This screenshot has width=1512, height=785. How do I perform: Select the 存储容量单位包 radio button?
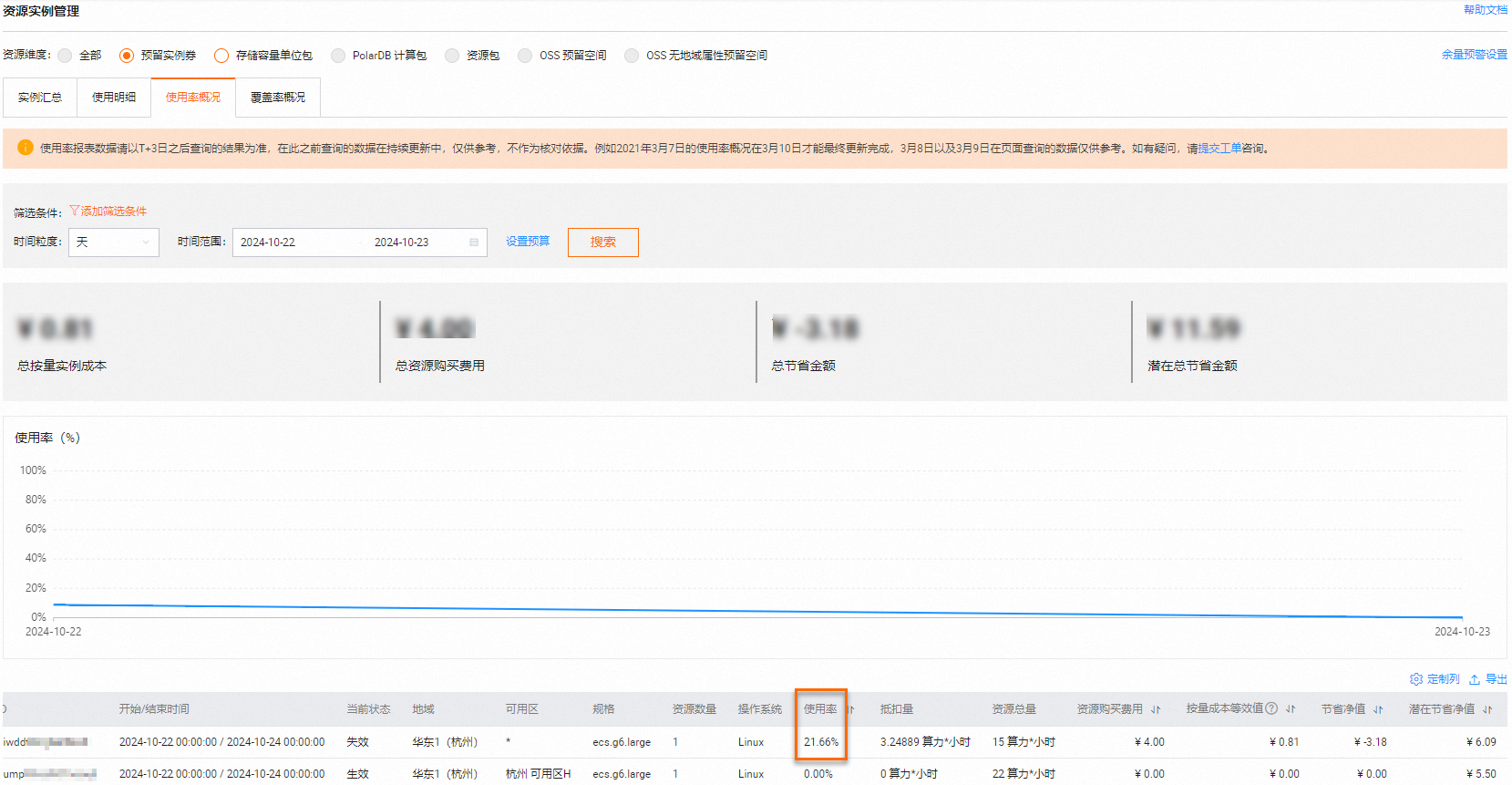(x=221, y=56)
